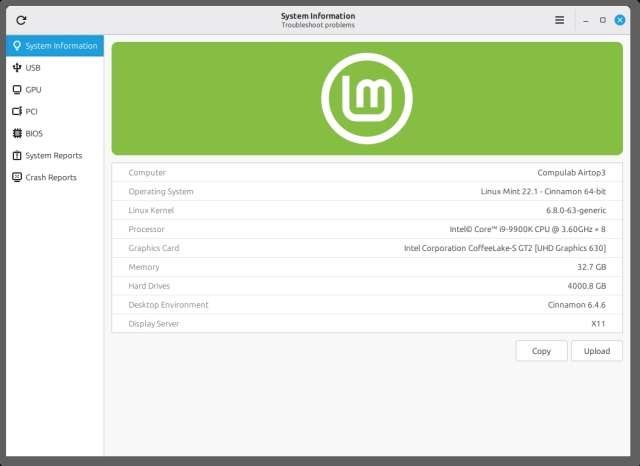Select the 'Compulab Airtop3' computer value
This screenshot has height=466, width=640.
point(571,173)
